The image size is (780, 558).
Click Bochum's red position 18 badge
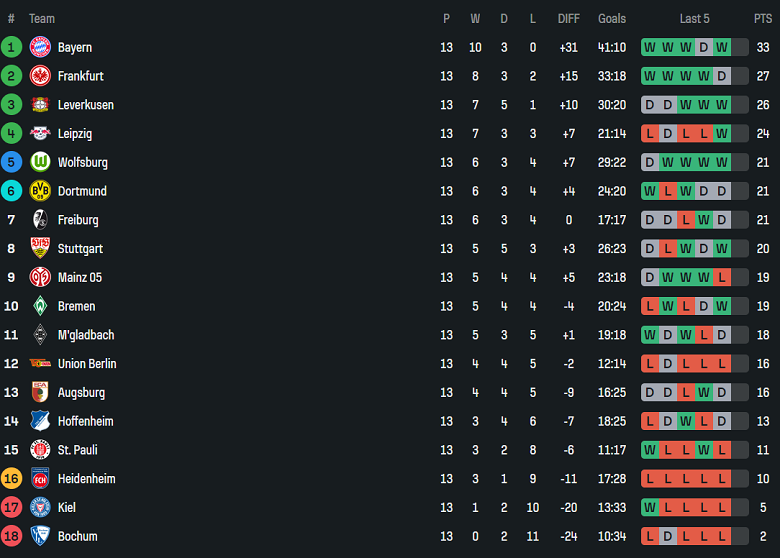(x=12, y=536)
